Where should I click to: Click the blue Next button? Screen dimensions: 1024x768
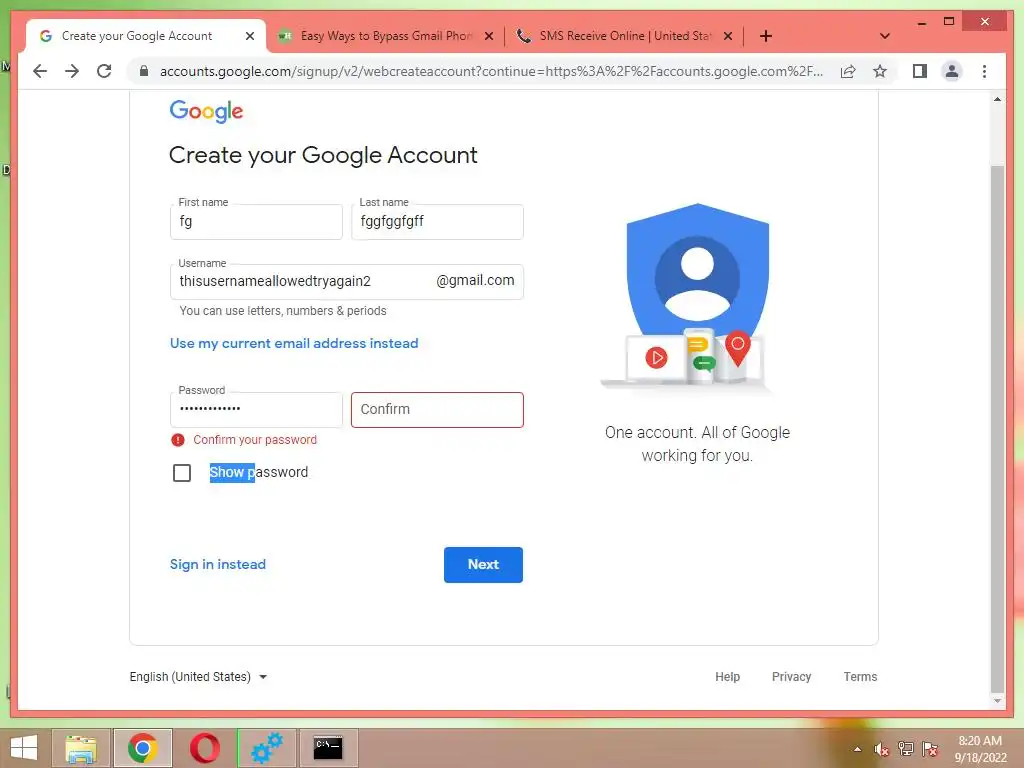coord(483,565)
